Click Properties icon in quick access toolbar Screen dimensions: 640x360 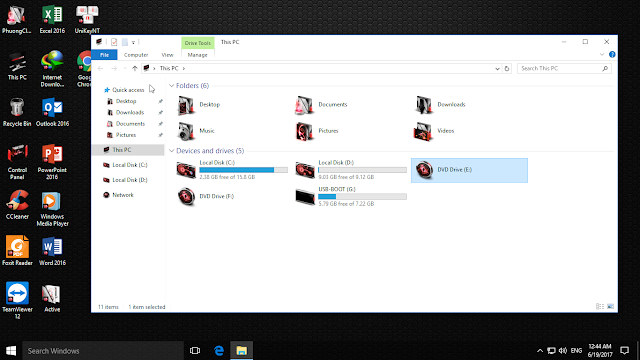[114, 42]
